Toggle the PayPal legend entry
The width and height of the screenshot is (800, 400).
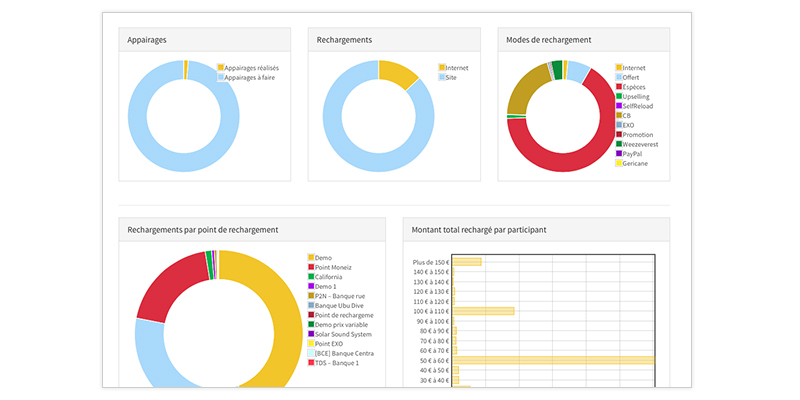coord(629,154)
